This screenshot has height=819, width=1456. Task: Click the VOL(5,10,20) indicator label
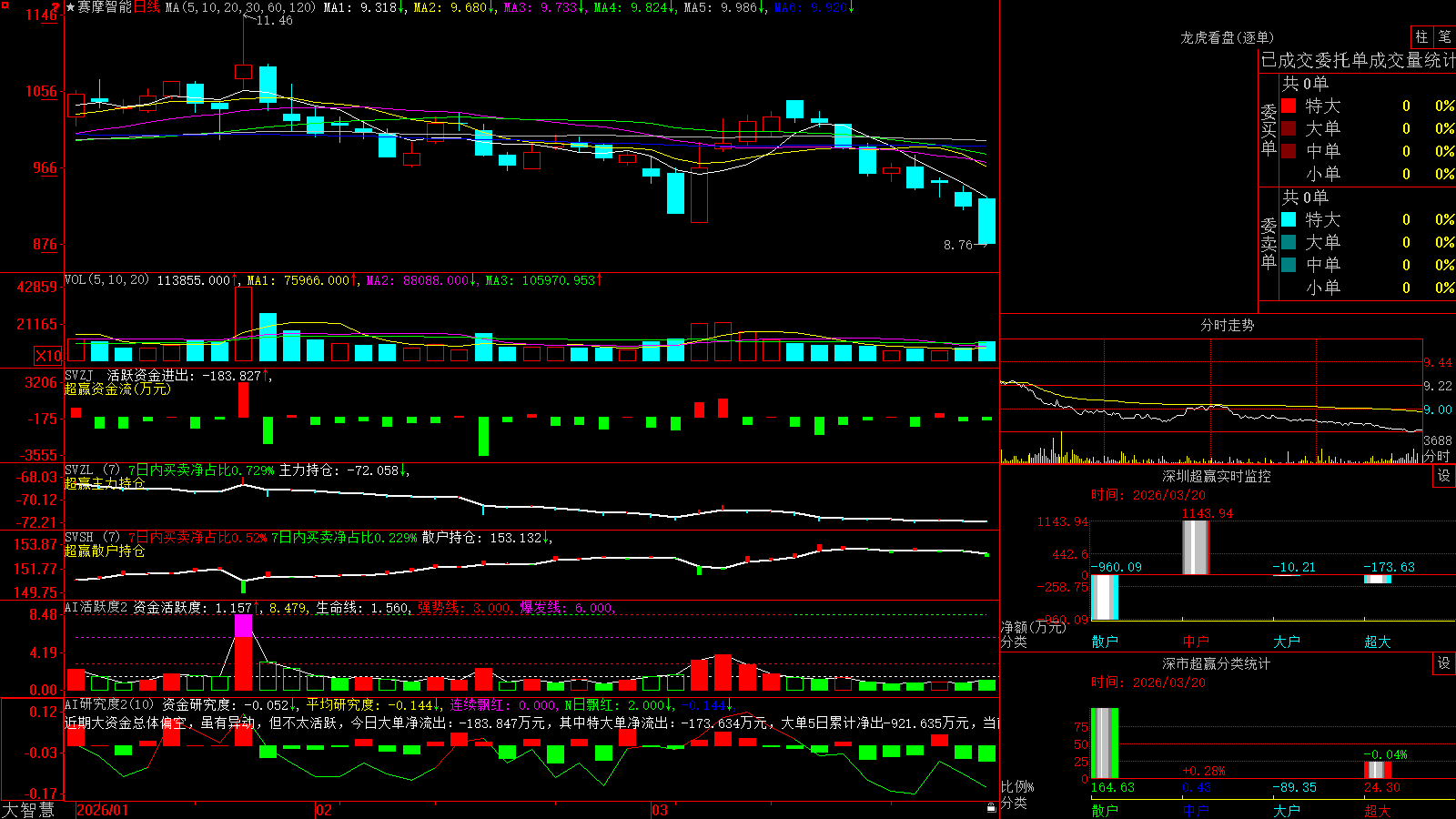107,280
